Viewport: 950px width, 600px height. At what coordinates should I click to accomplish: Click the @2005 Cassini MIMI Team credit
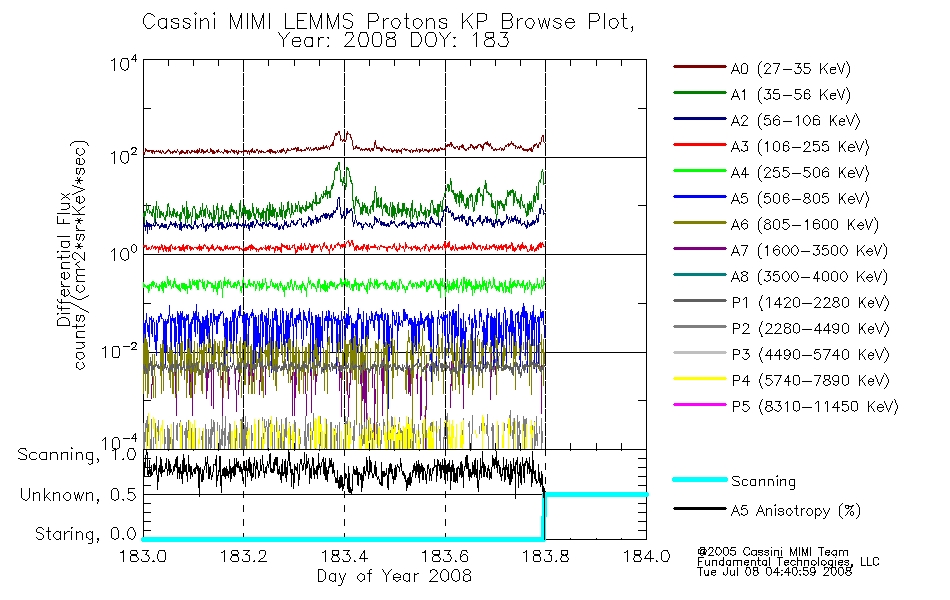(x=772, y=552)
